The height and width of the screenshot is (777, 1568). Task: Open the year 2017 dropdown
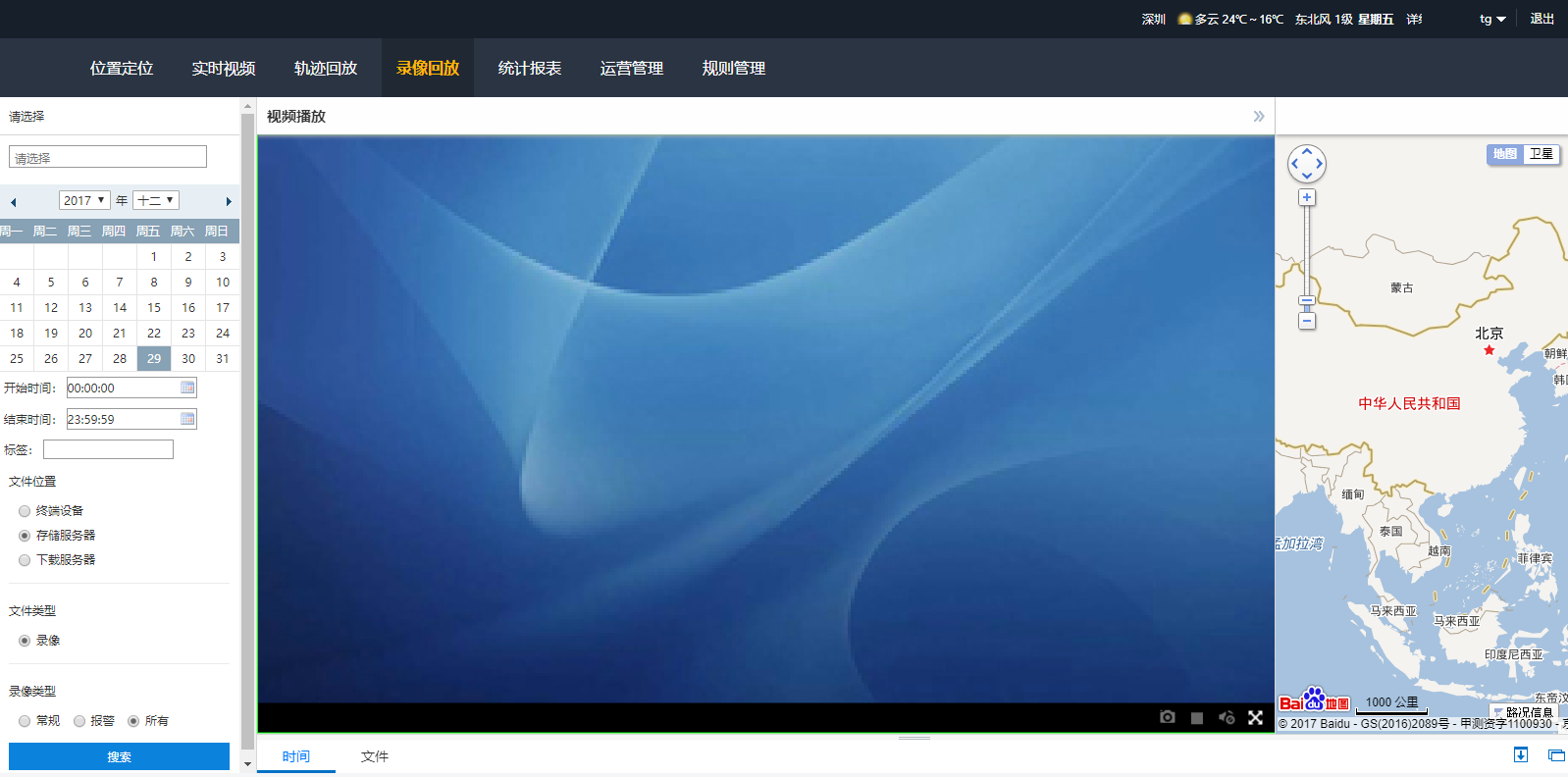[x=84, y=200]
